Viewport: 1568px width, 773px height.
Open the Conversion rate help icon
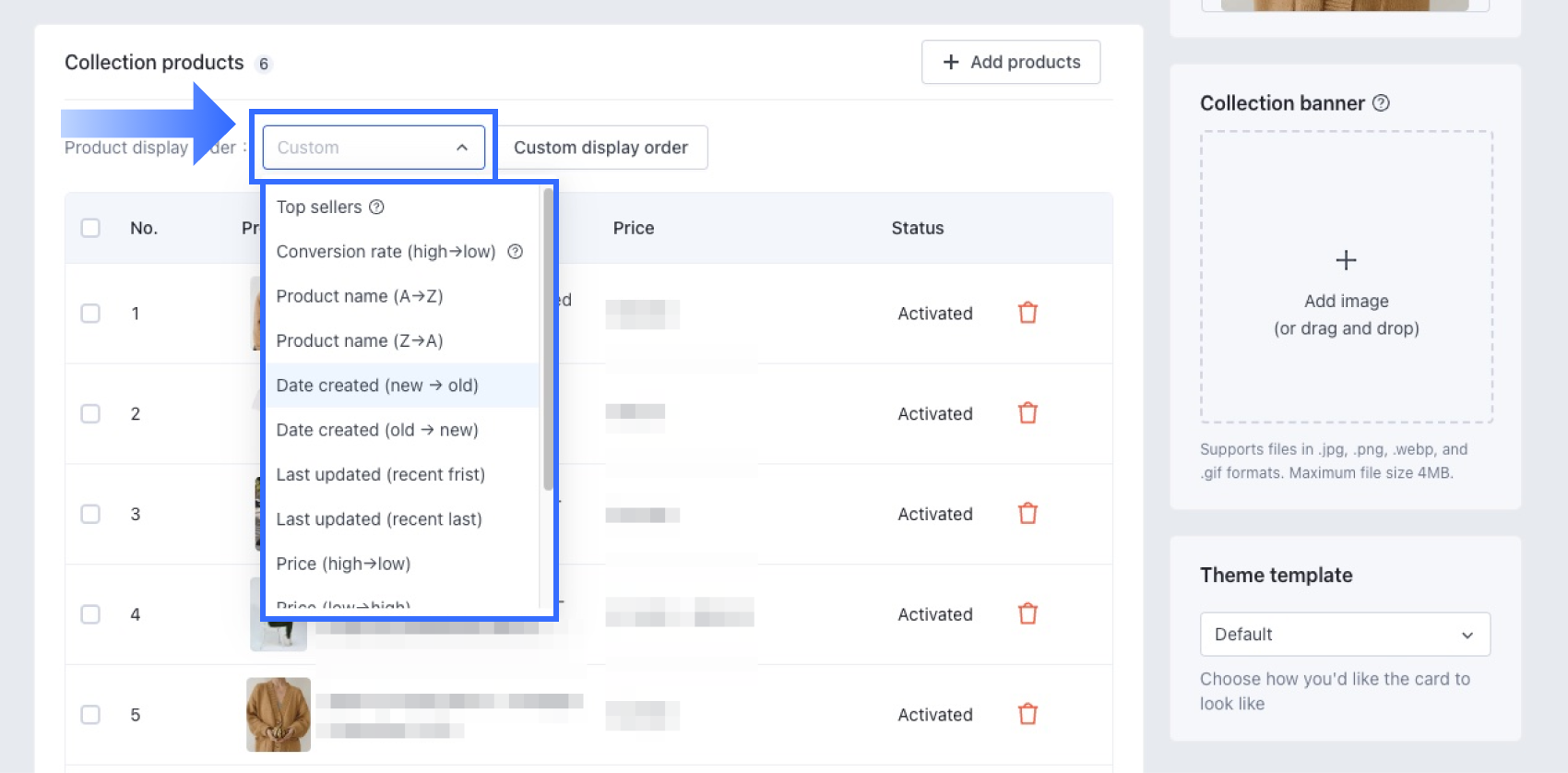pyautogui.click(x=516, y=251)
